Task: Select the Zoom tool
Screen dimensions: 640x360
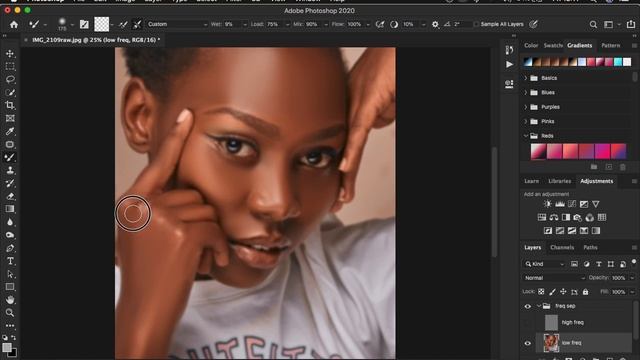Action: [10, 313]
